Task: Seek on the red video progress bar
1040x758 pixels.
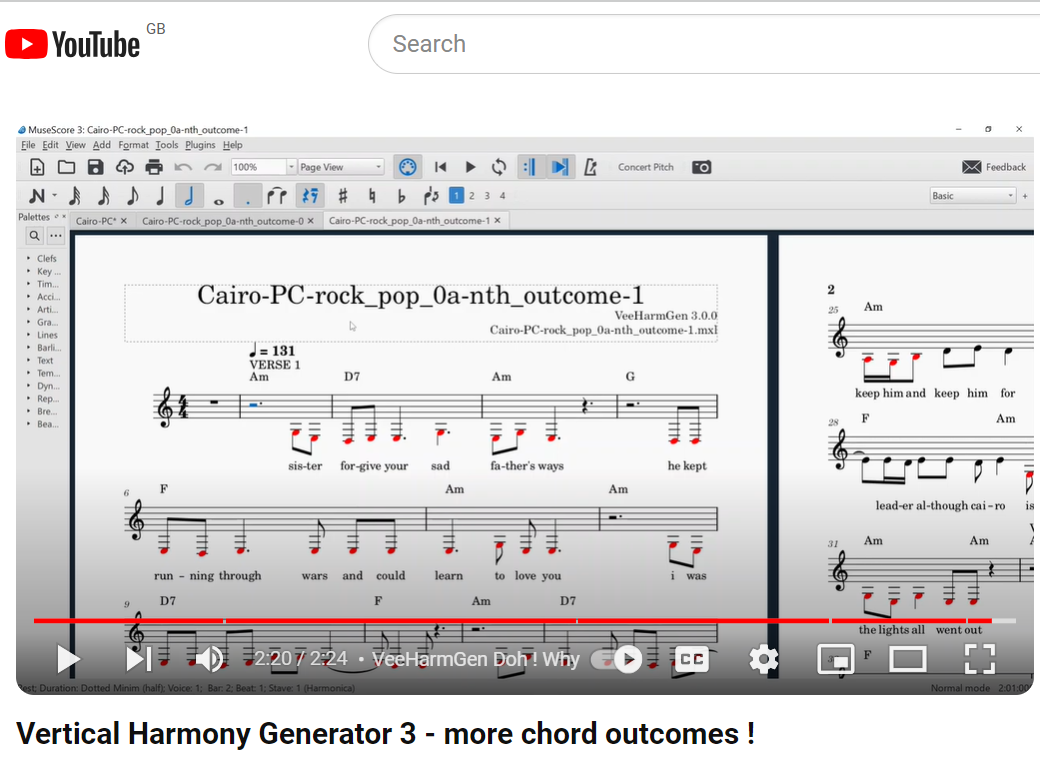Action: 525,621
